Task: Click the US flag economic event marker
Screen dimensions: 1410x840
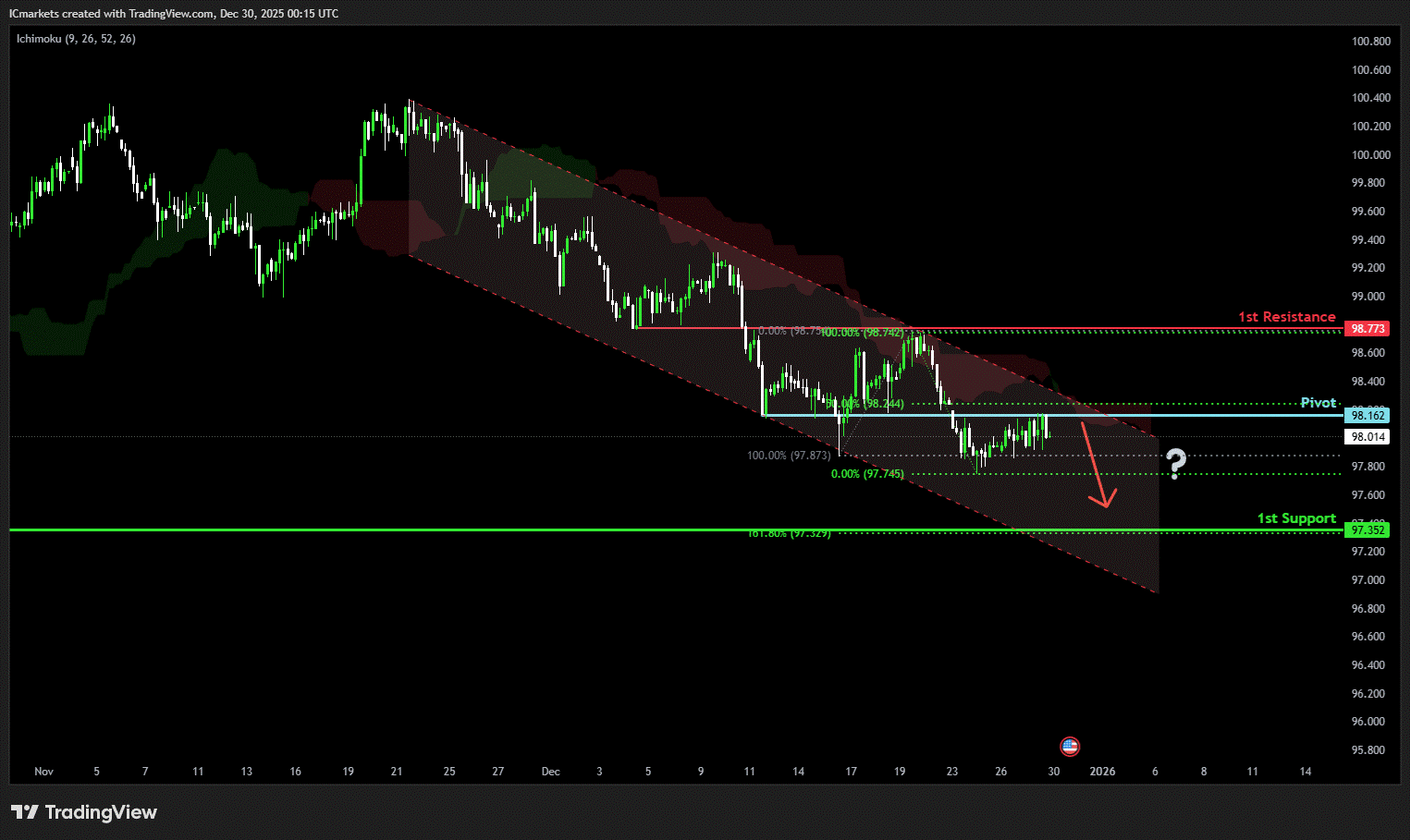Action: [x=1070, y=746]
